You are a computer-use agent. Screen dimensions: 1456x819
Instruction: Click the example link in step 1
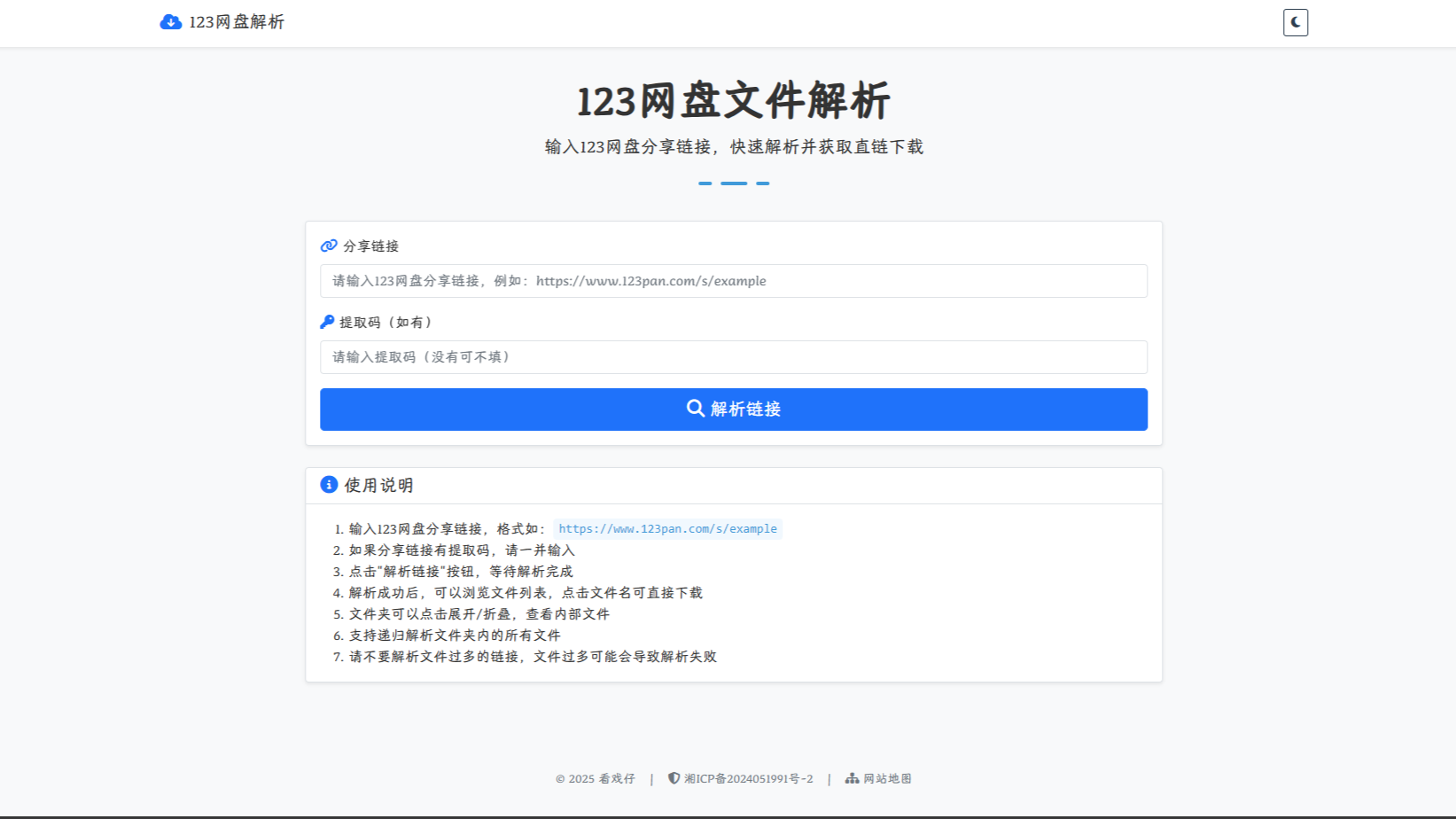point(667,528)
